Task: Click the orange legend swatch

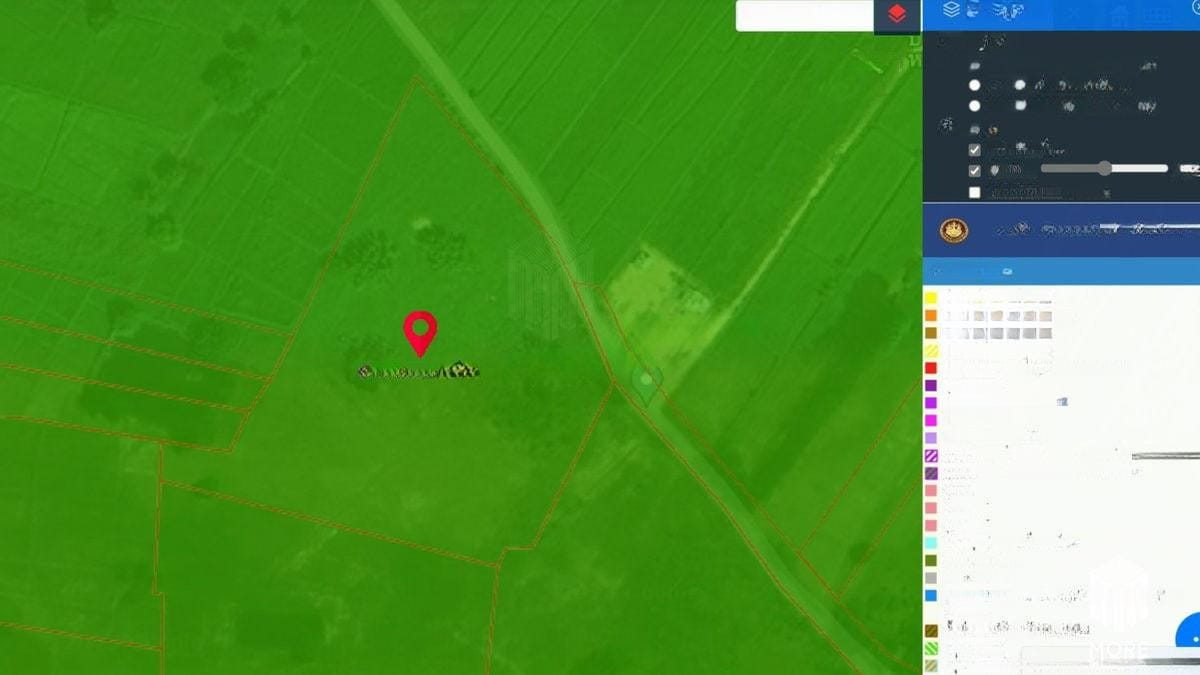Action: pos(931,316)
